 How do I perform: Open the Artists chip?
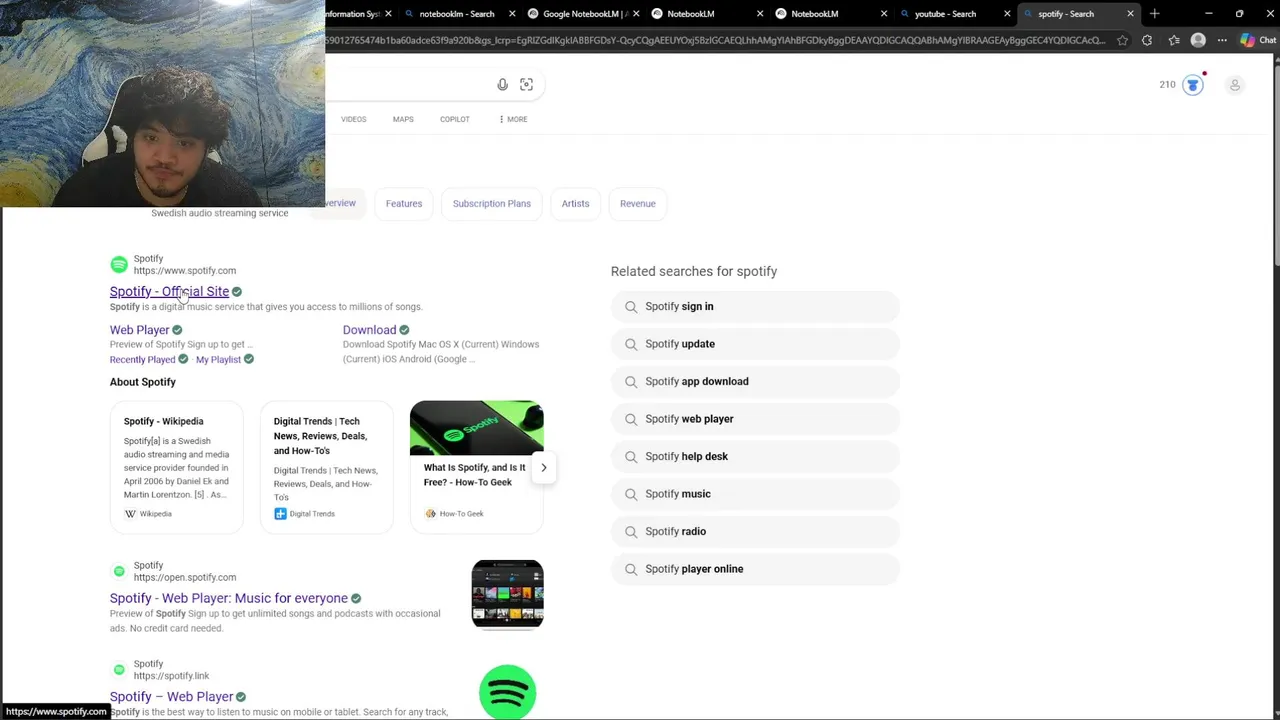(575, 204)
